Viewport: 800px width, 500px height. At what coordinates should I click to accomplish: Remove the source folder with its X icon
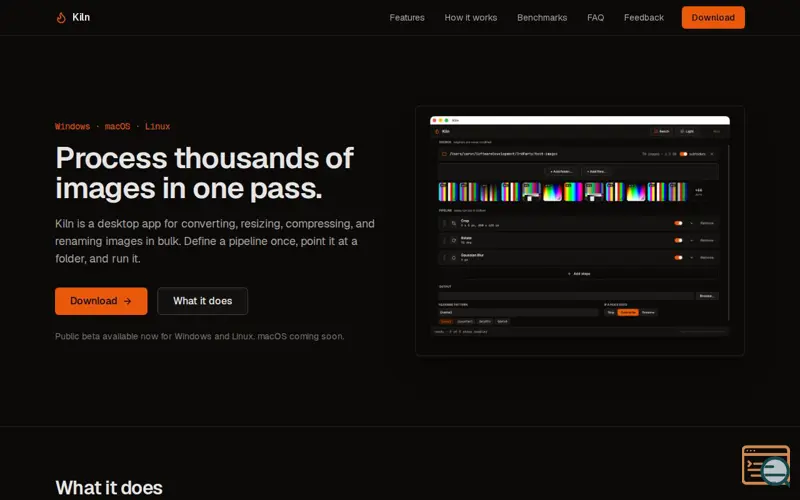pyautogui.click(x=712, y=154)
